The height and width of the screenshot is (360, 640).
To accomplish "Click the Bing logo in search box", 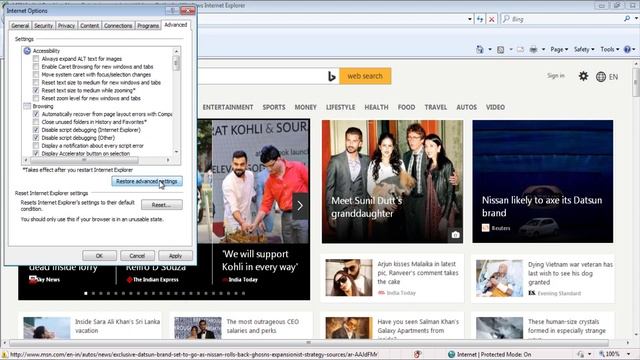I will (332, 76).
